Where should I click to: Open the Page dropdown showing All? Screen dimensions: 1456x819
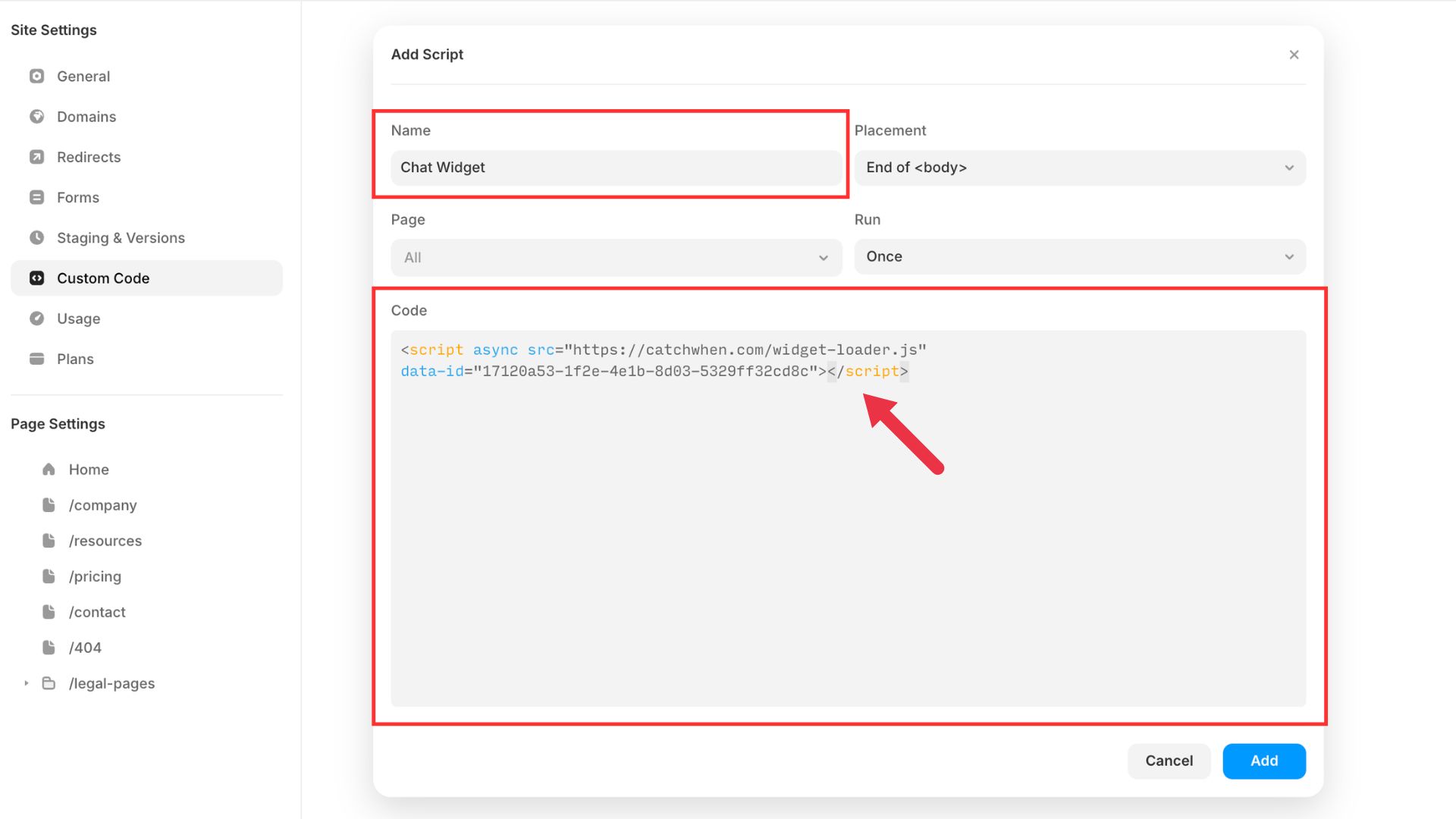click(617, 258)
